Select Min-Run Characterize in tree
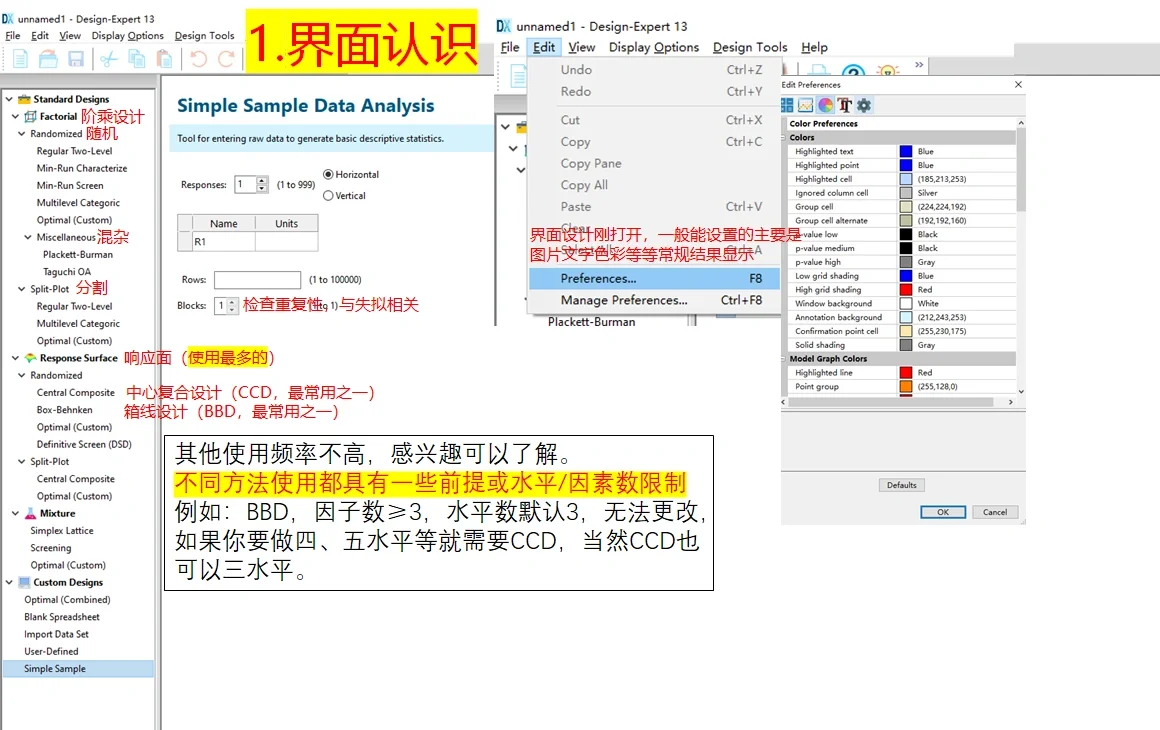1160x730 pixels. click(x=81, y=169)
